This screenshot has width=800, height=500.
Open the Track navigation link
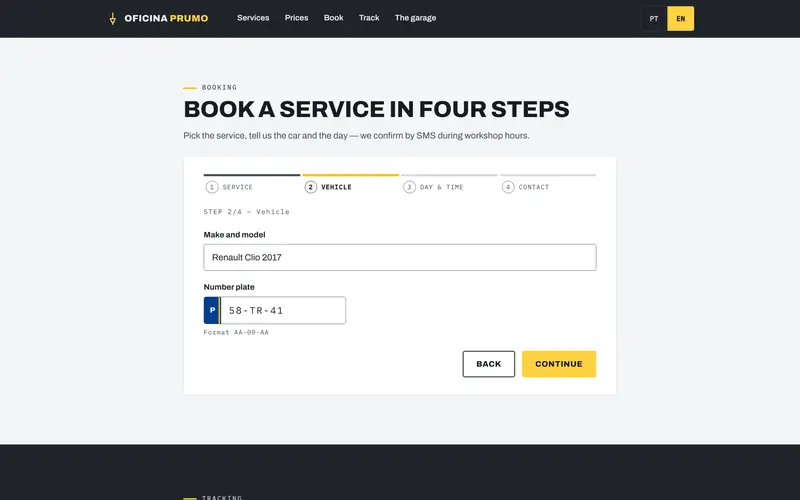[369, 18]
